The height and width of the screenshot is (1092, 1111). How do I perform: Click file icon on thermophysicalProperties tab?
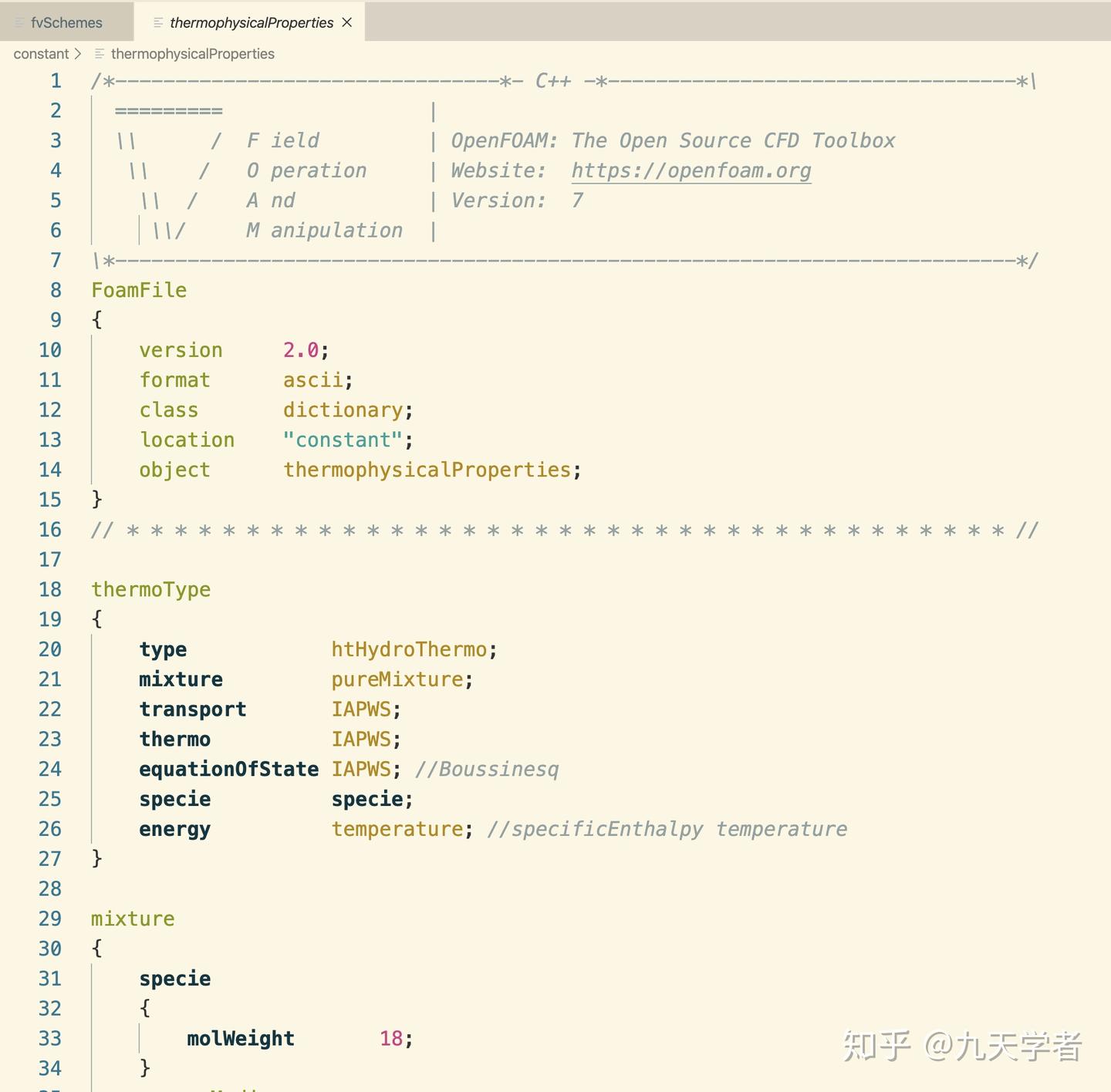click(x=158, y=22)
